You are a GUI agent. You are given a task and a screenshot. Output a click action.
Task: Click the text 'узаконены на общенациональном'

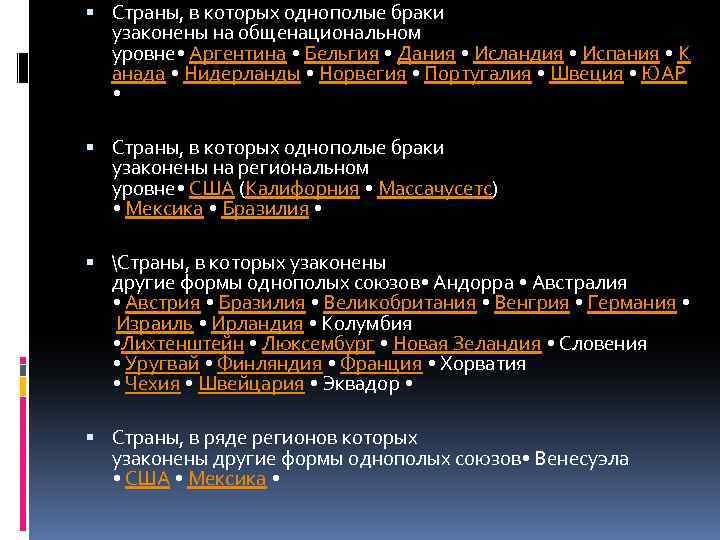click(x=266, y=33)
